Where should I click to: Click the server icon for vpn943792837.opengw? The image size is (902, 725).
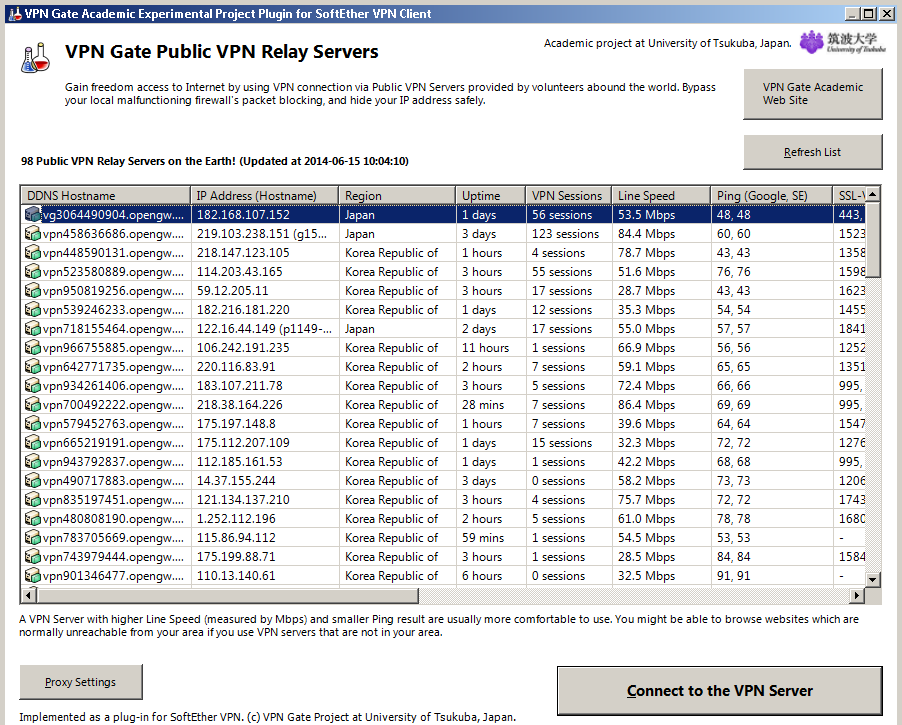(33, 461)
